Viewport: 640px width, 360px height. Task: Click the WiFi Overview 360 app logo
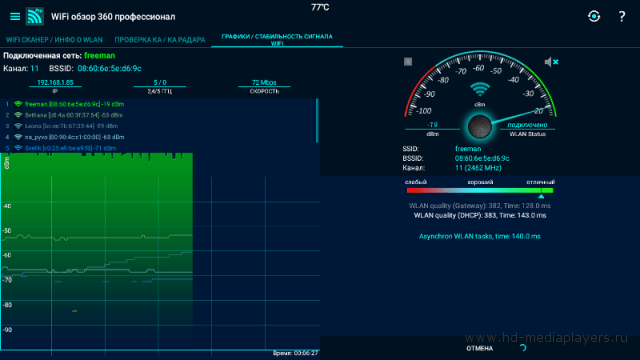pyautogui.click(x=35, y=16)
